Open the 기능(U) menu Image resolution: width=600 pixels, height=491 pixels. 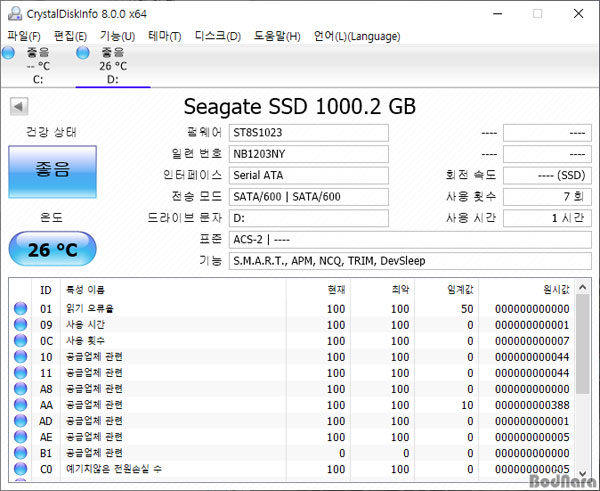[x=117, y=36]
